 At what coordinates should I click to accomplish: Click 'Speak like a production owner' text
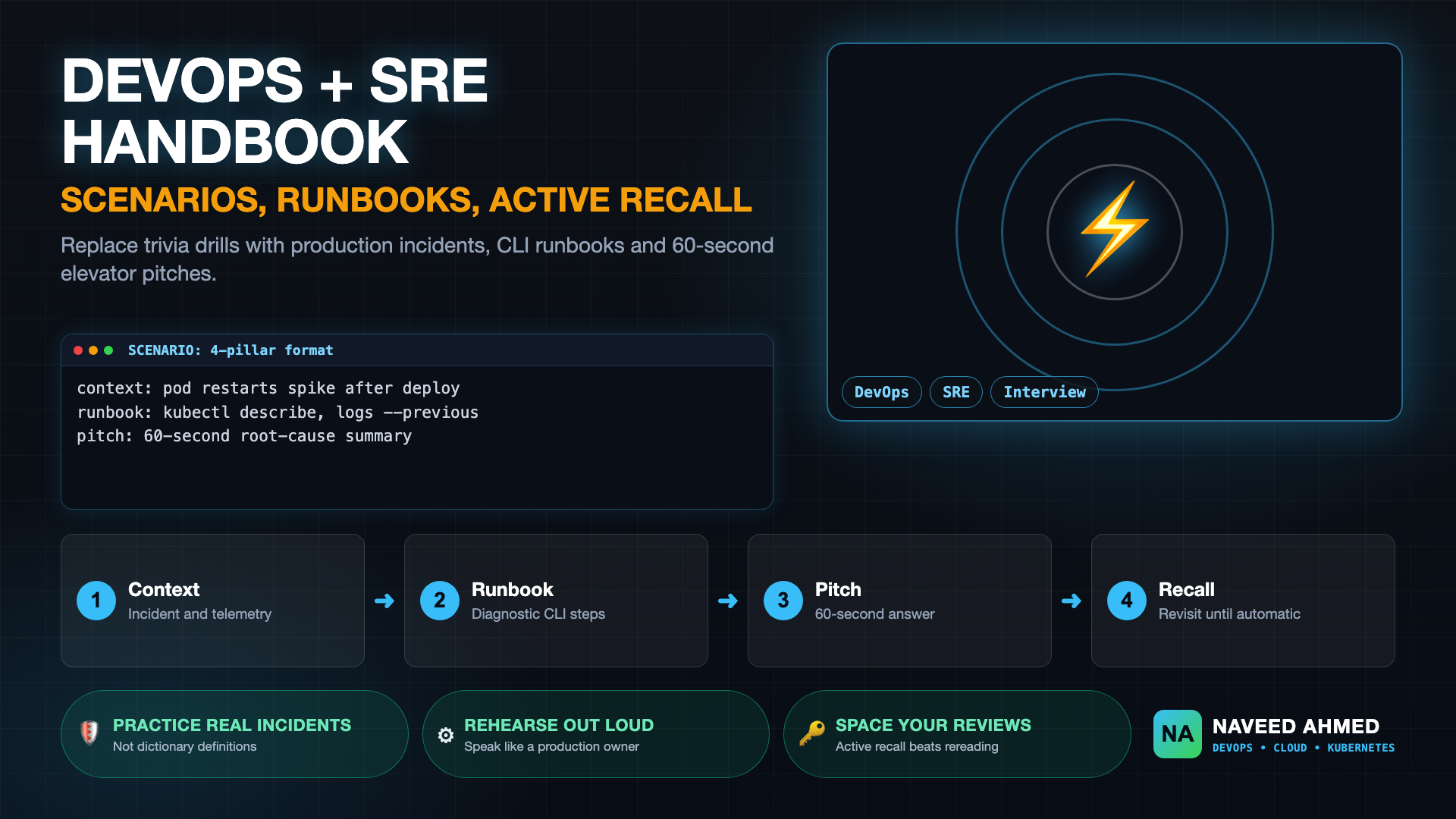(551, 747)
